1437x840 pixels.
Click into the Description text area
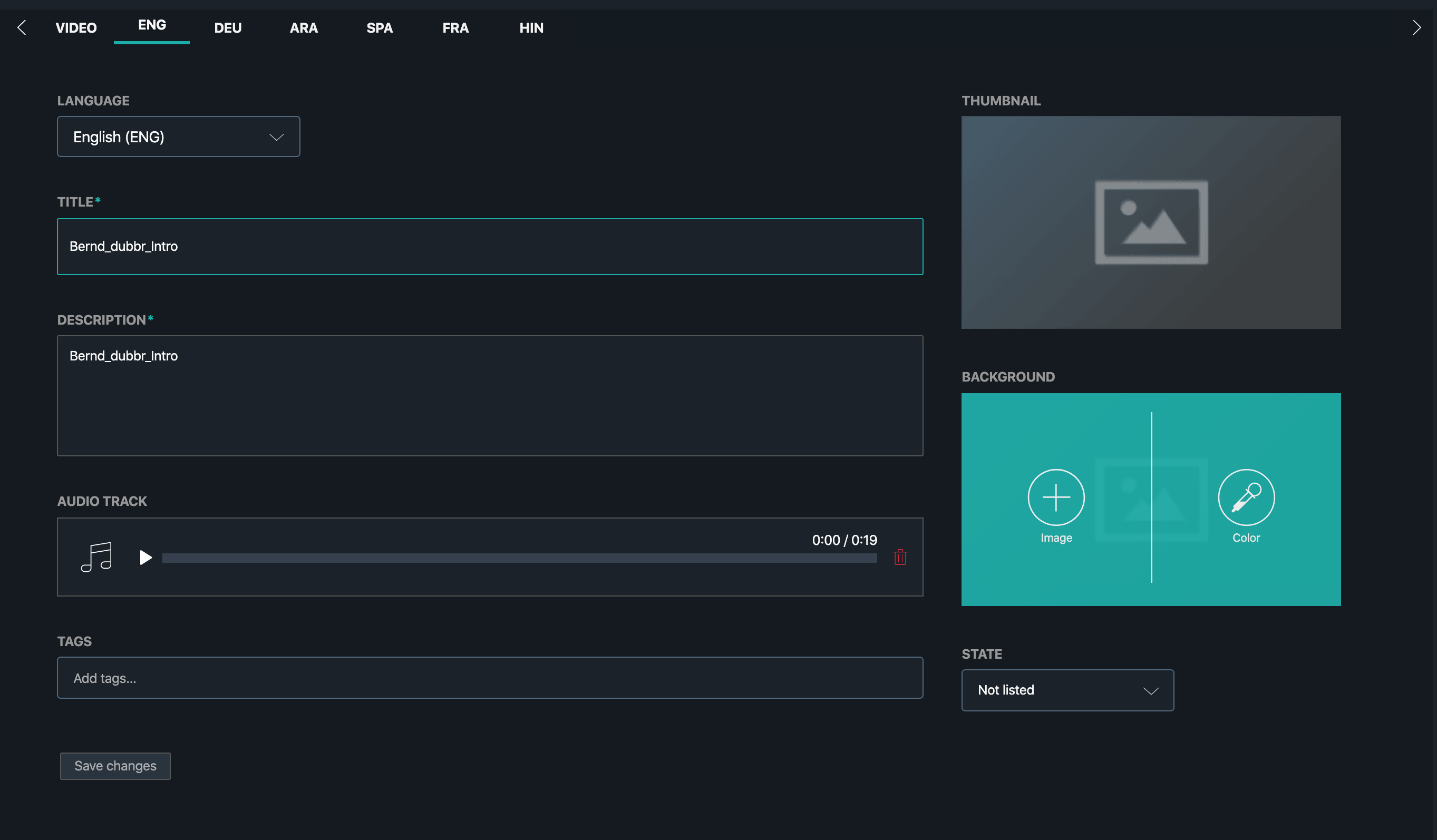(x=489, y=395)
